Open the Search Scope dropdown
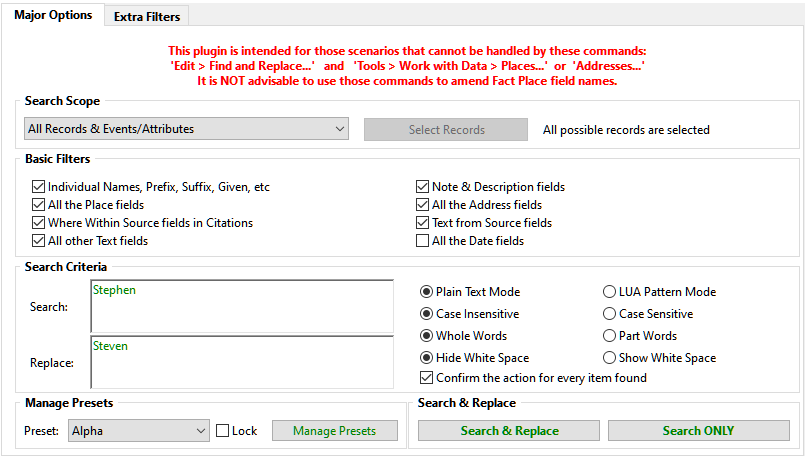 (x=186, y=129)
